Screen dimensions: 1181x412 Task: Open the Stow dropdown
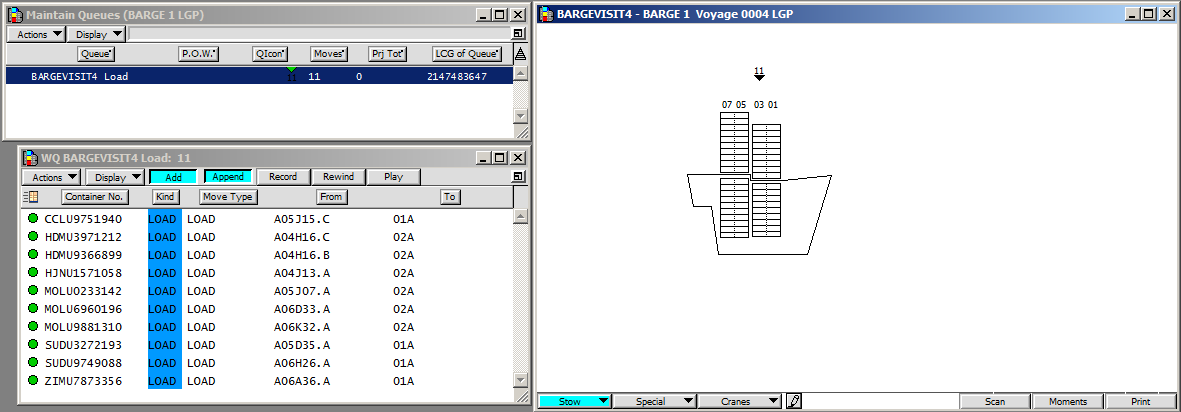[575, 401]
